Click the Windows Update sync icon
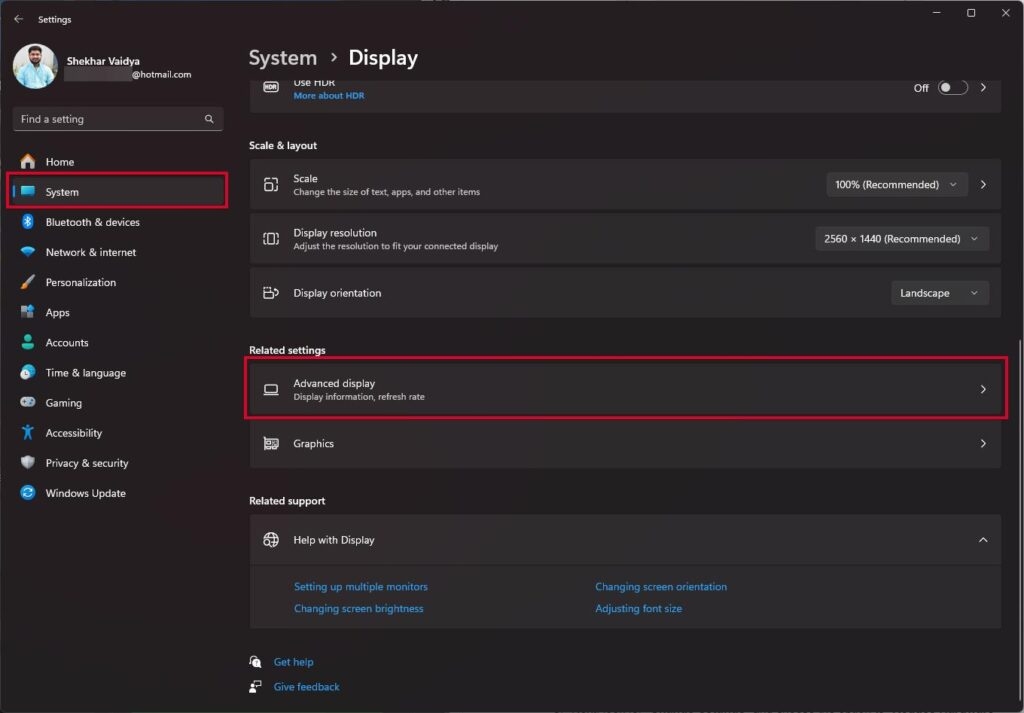This screenshot has height=713, width=1024. point(27,492)
